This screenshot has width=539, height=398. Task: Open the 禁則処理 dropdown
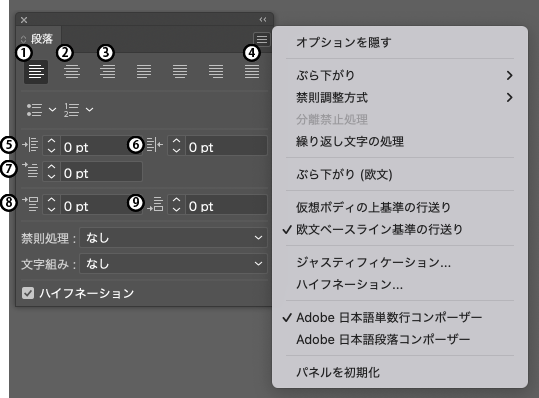pyautogui.click(x=174, y=237)
